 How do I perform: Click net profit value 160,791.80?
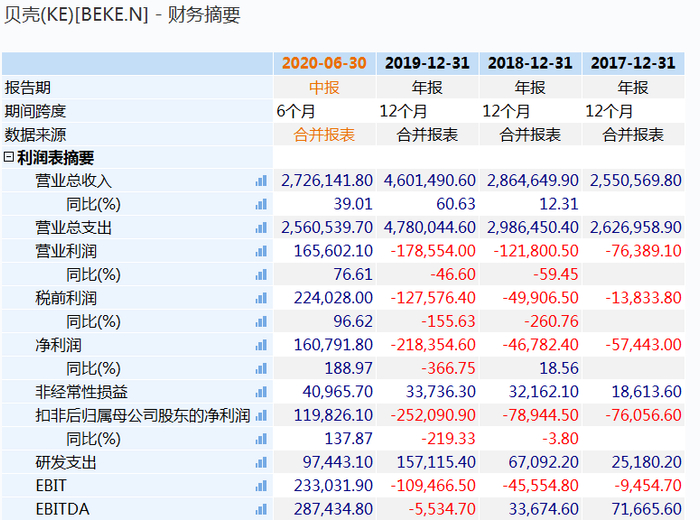(333, 345)
